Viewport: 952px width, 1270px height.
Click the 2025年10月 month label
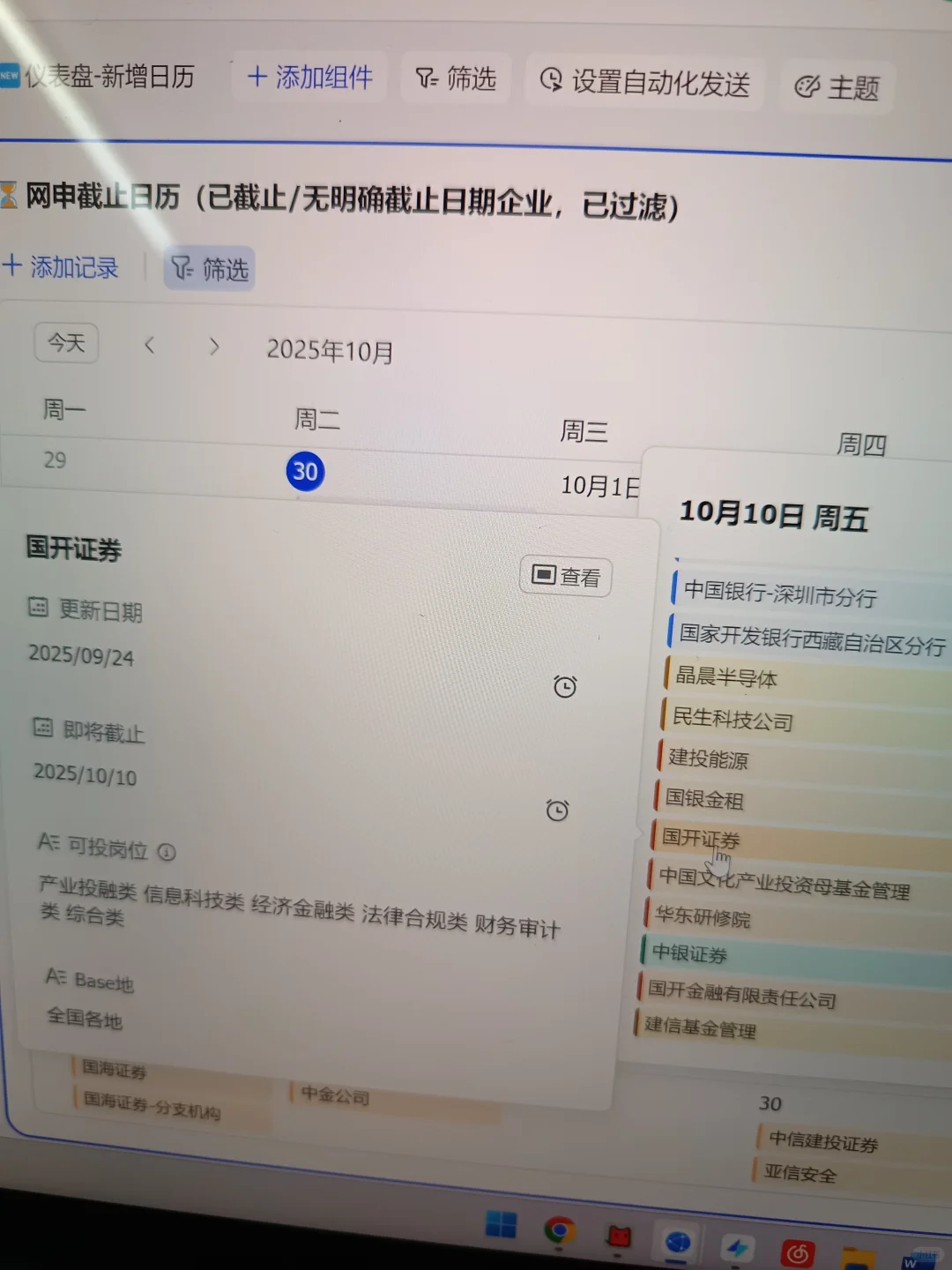[x=330, y=350]
